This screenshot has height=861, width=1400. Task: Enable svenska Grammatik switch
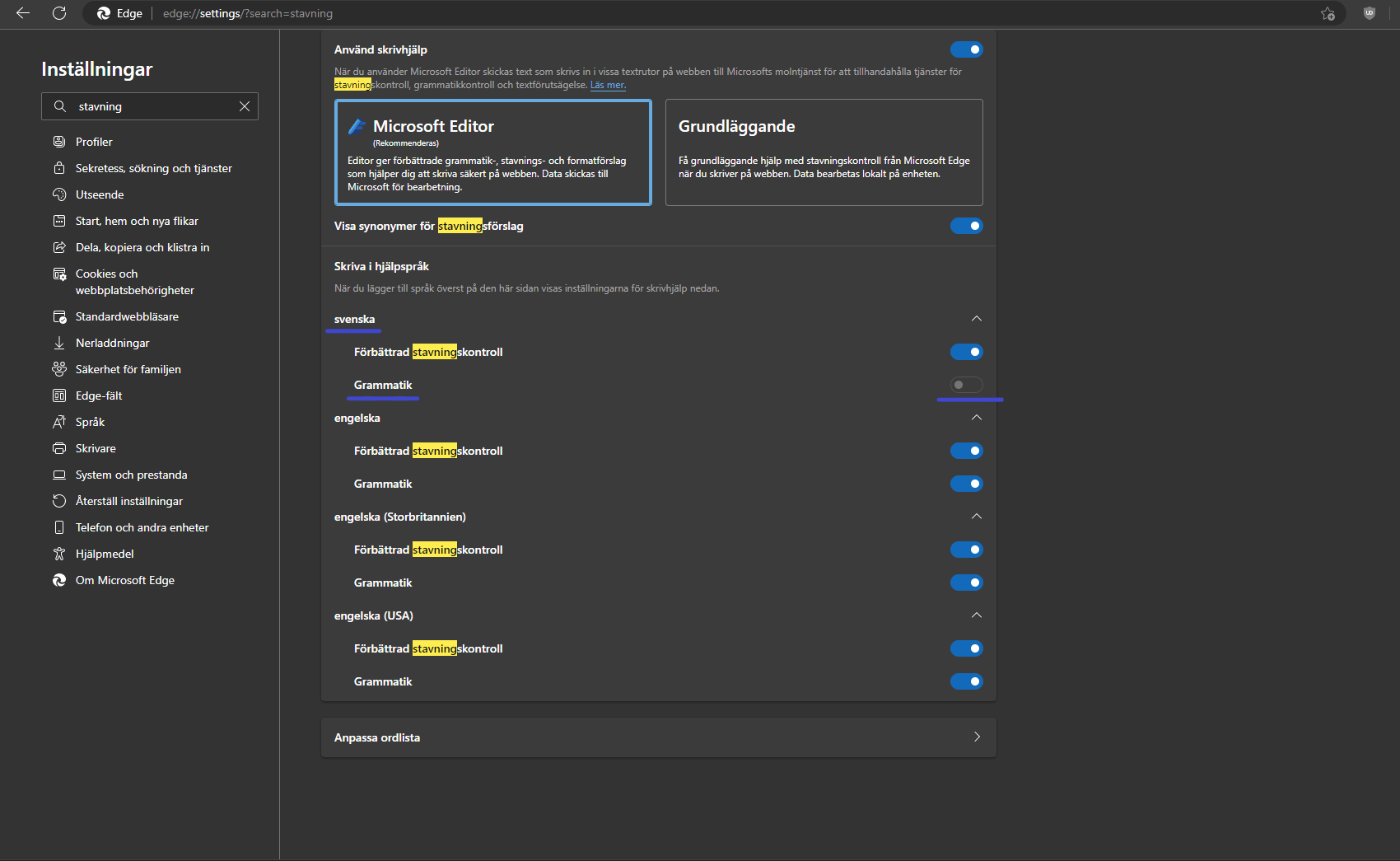(967, 385)
